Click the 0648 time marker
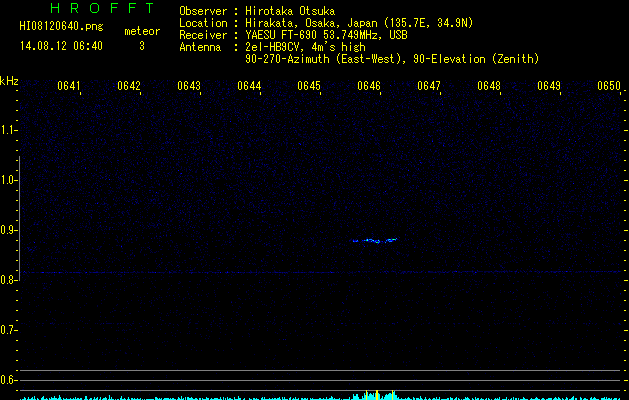629x400 pixels. [x=489, y=86]
